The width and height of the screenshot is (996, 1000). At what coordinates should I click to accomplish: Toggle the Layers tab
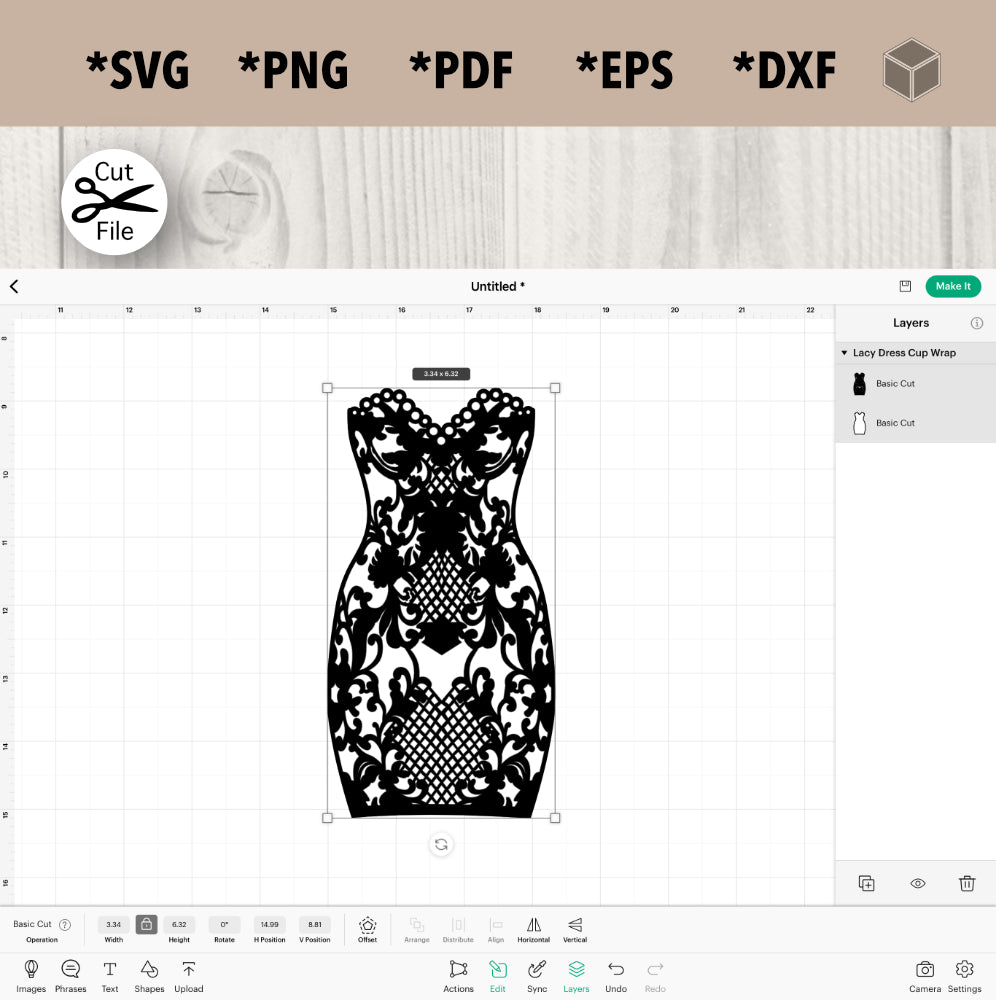576,976
